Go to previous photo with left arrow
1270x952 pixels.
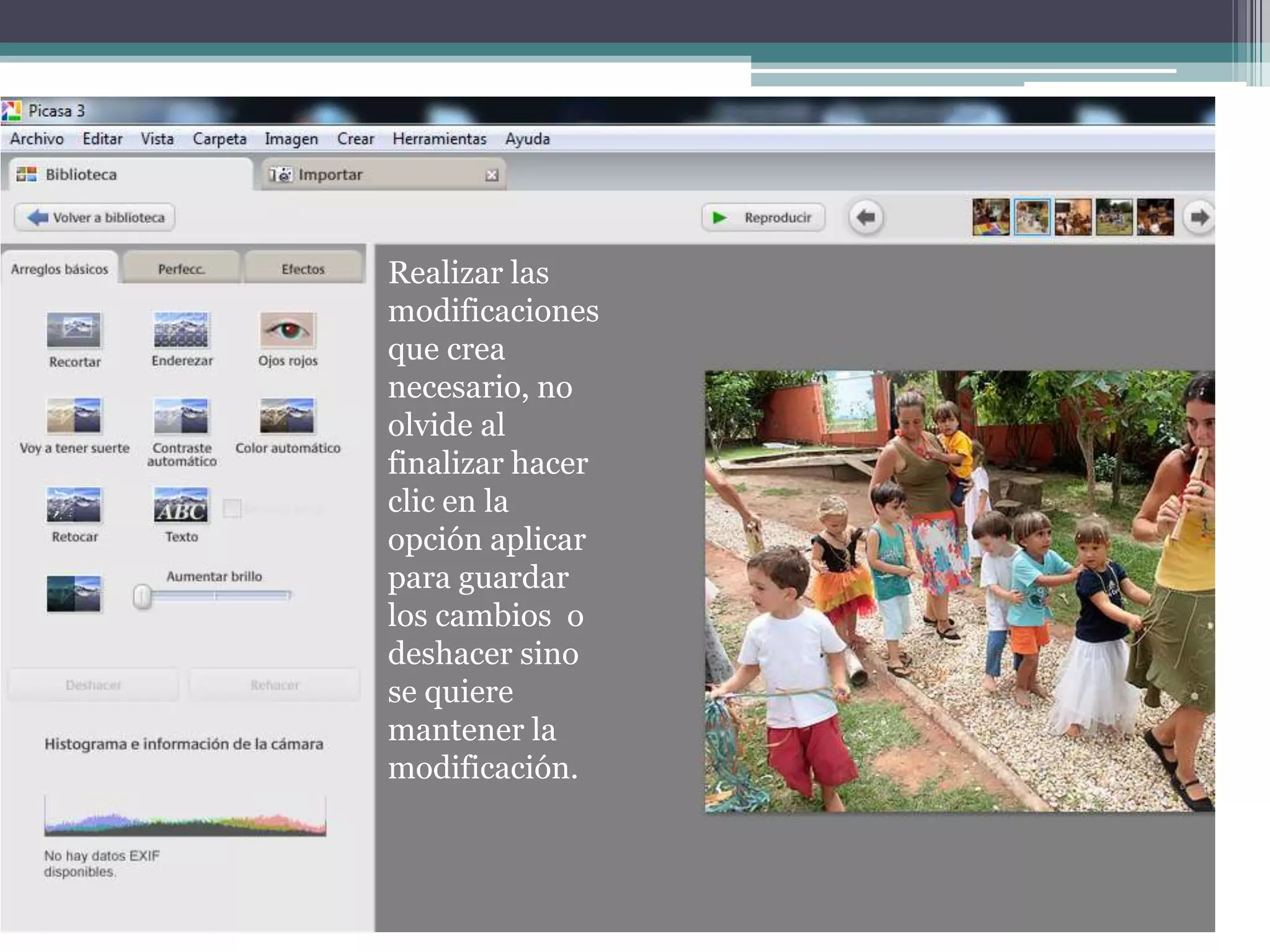pyautogui.click(x=866, y=218)
